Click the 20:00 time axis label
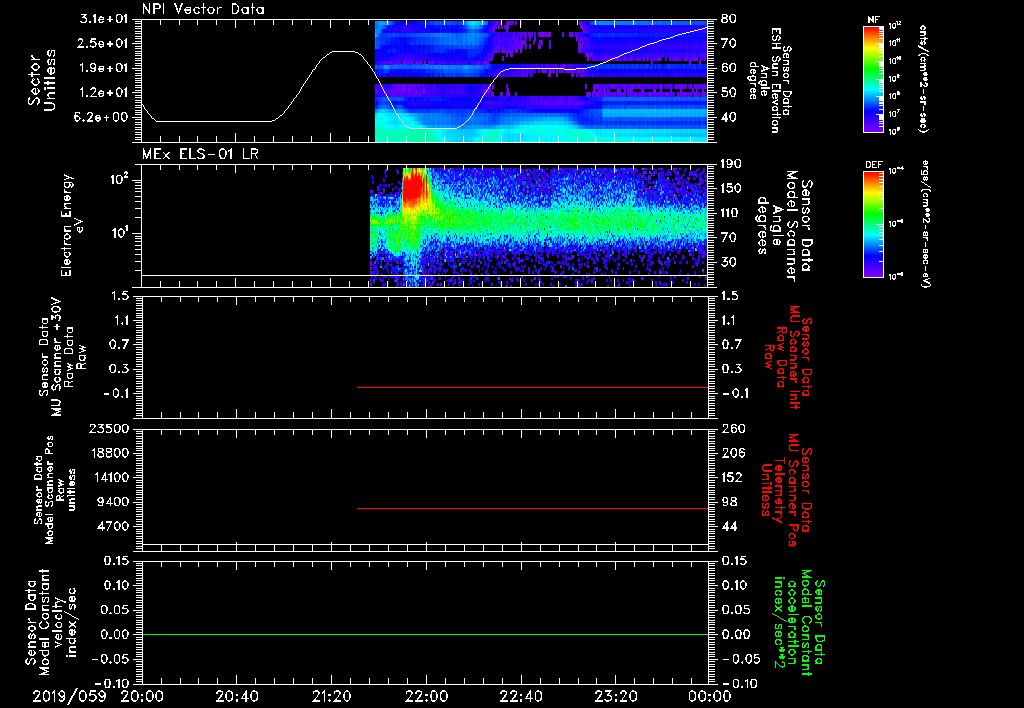 tap(142, 696)
